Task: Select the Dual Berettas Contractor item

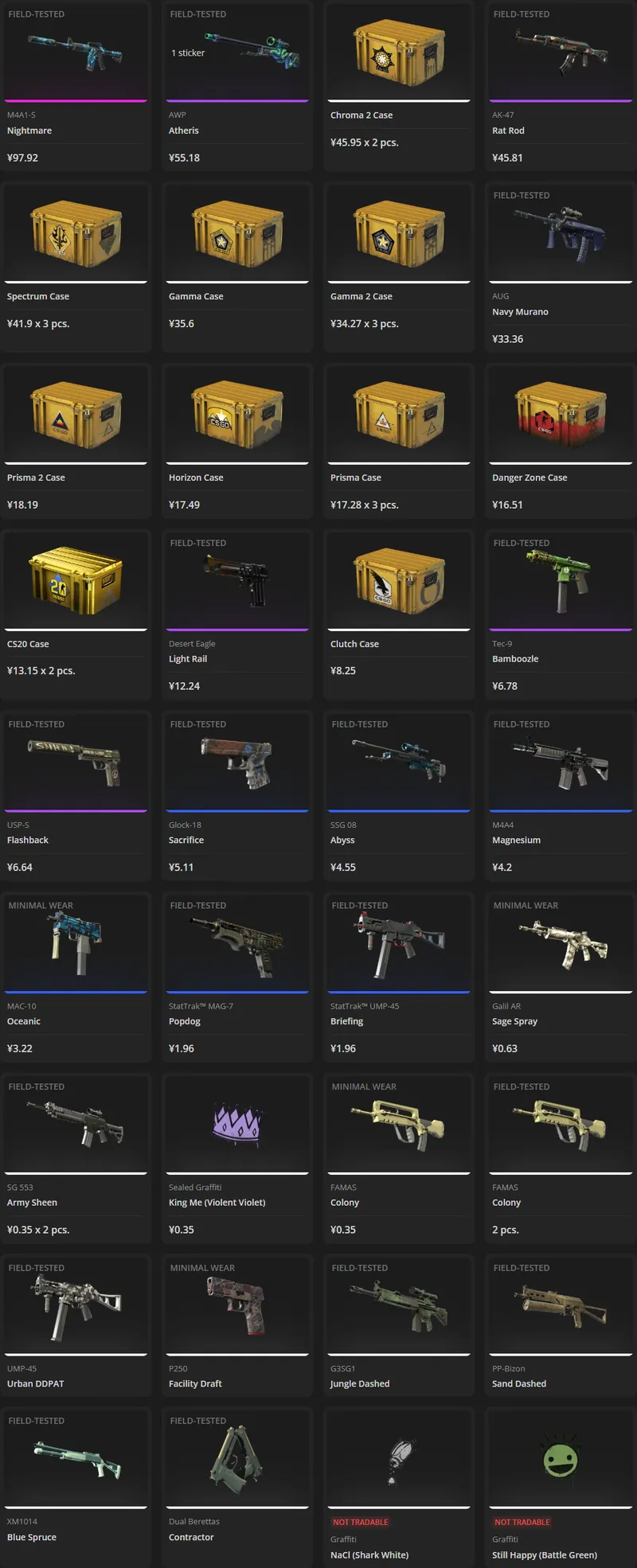Action: click(237, 1487)
